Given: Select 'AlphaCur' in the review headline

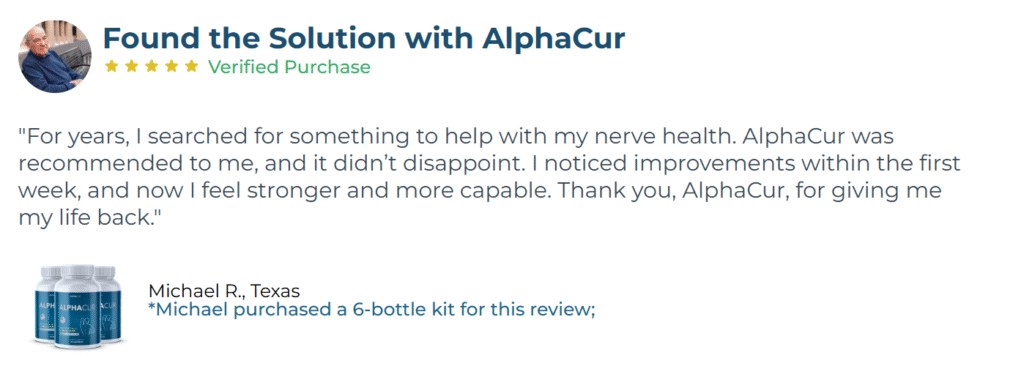Looking at the screenshot, I should [x=554, y=39].
